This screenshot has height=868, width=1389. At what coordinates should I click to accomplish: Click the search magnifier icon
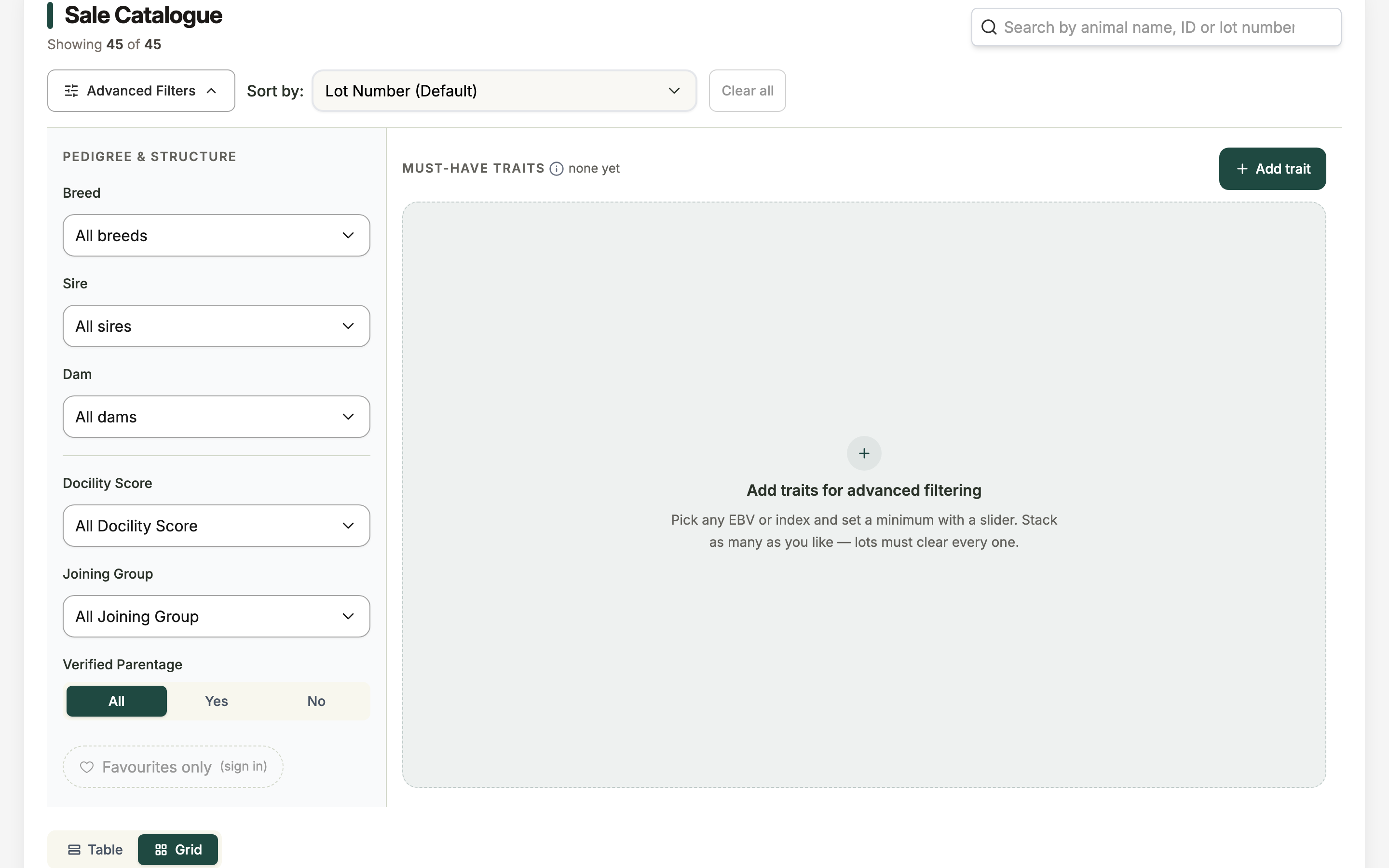point(988,27)
